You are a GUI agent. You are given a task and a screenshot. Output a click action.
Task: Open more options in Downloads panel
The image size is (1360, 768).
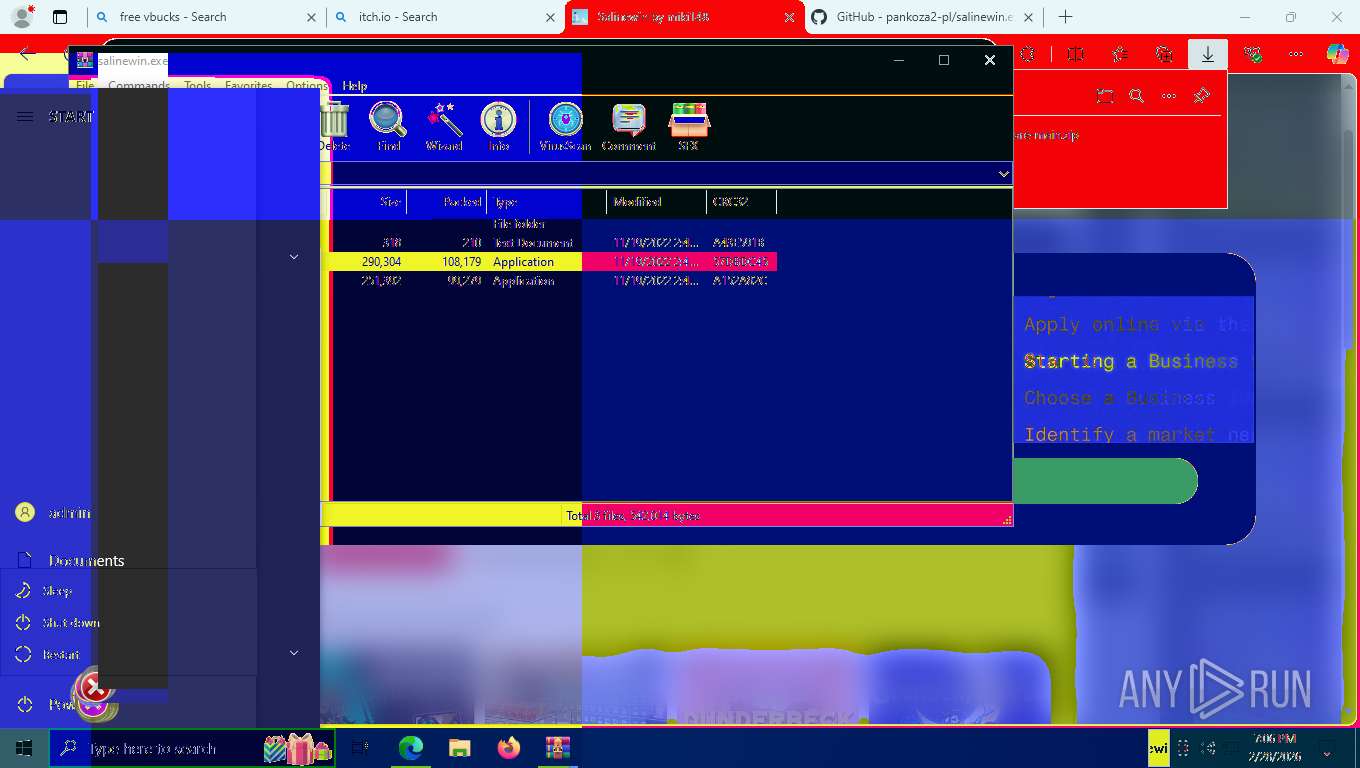(1169, 96)
